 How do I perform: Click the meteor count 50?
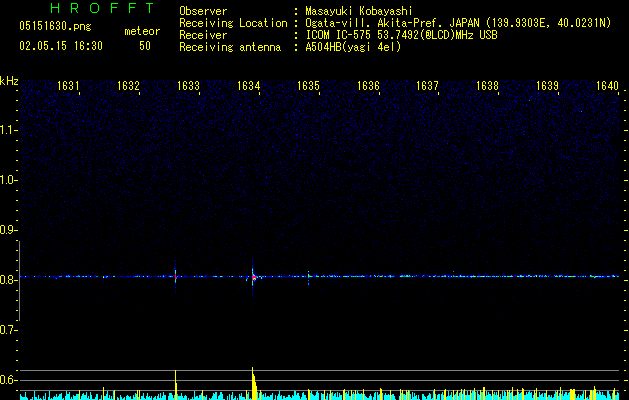[x=145, y=46]
